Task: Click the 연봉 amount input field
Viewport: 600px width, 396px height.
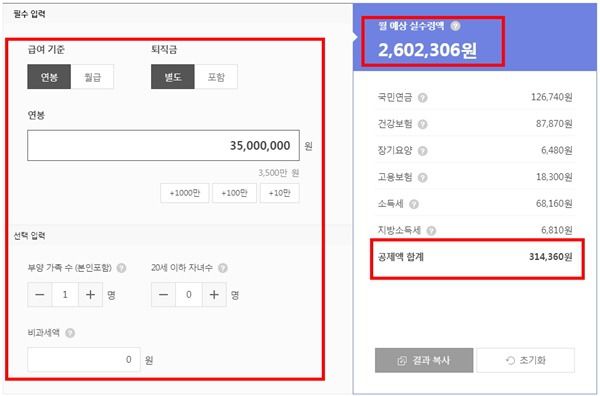Action: 163,145
